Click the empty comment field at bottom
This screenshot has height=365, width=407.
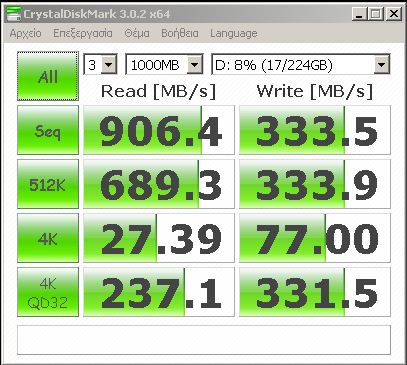(204, 340)
